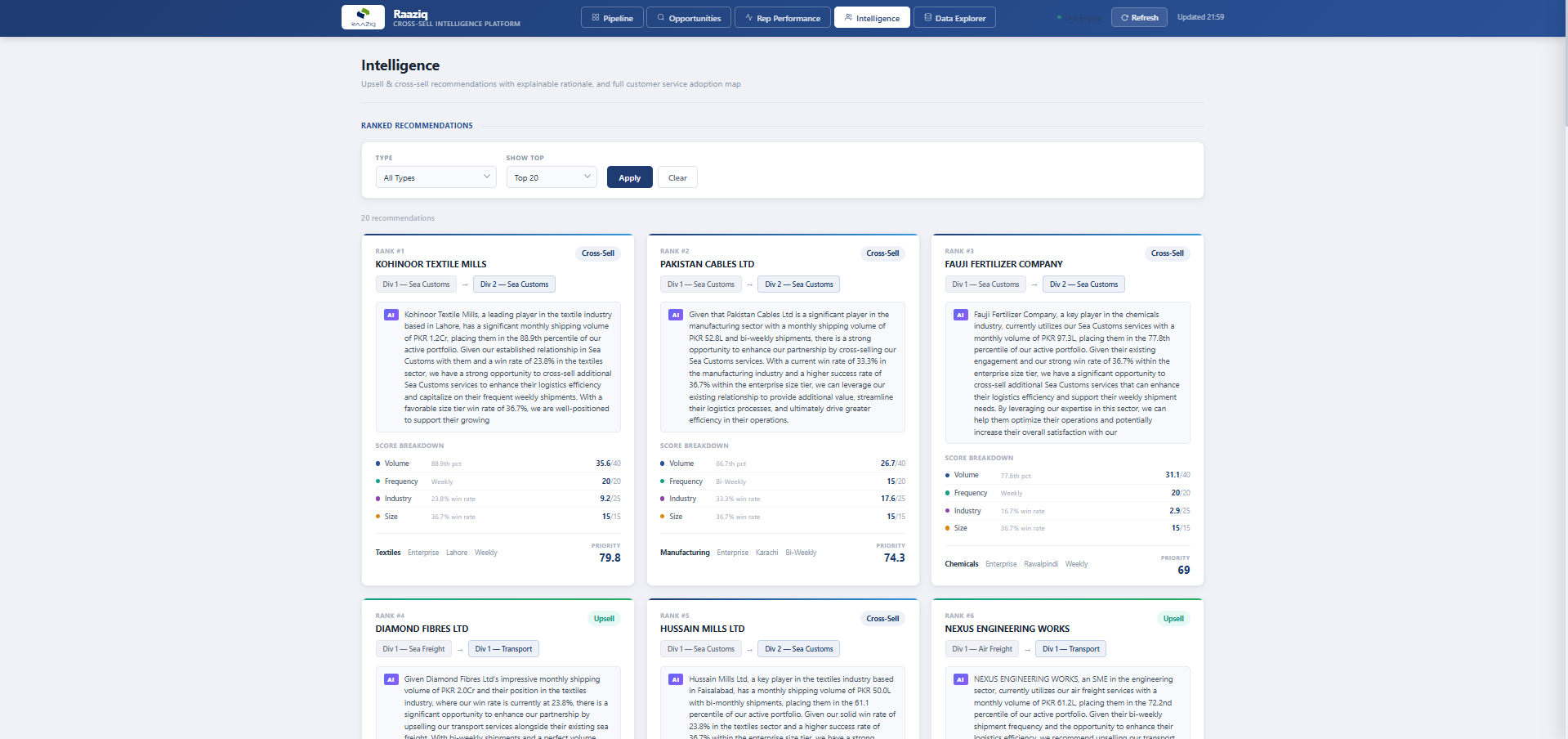Click the AI badge in Hussain Mills Ltd card
The image size is (1568, 739).
pos(675,679)
